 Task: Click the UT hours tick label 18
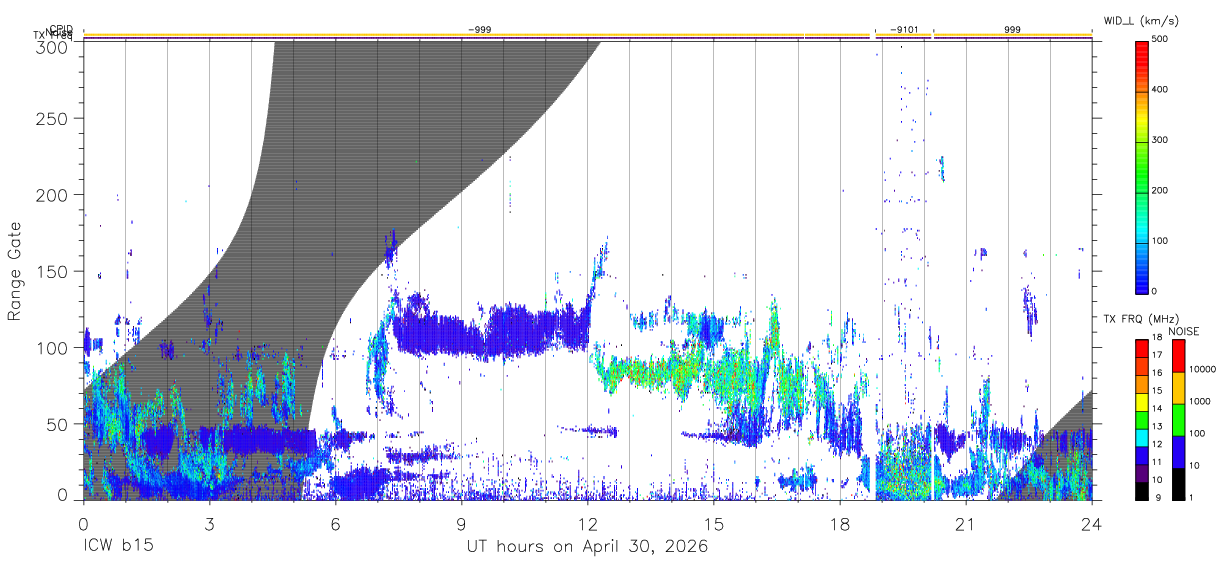click(x=840, y=524)
